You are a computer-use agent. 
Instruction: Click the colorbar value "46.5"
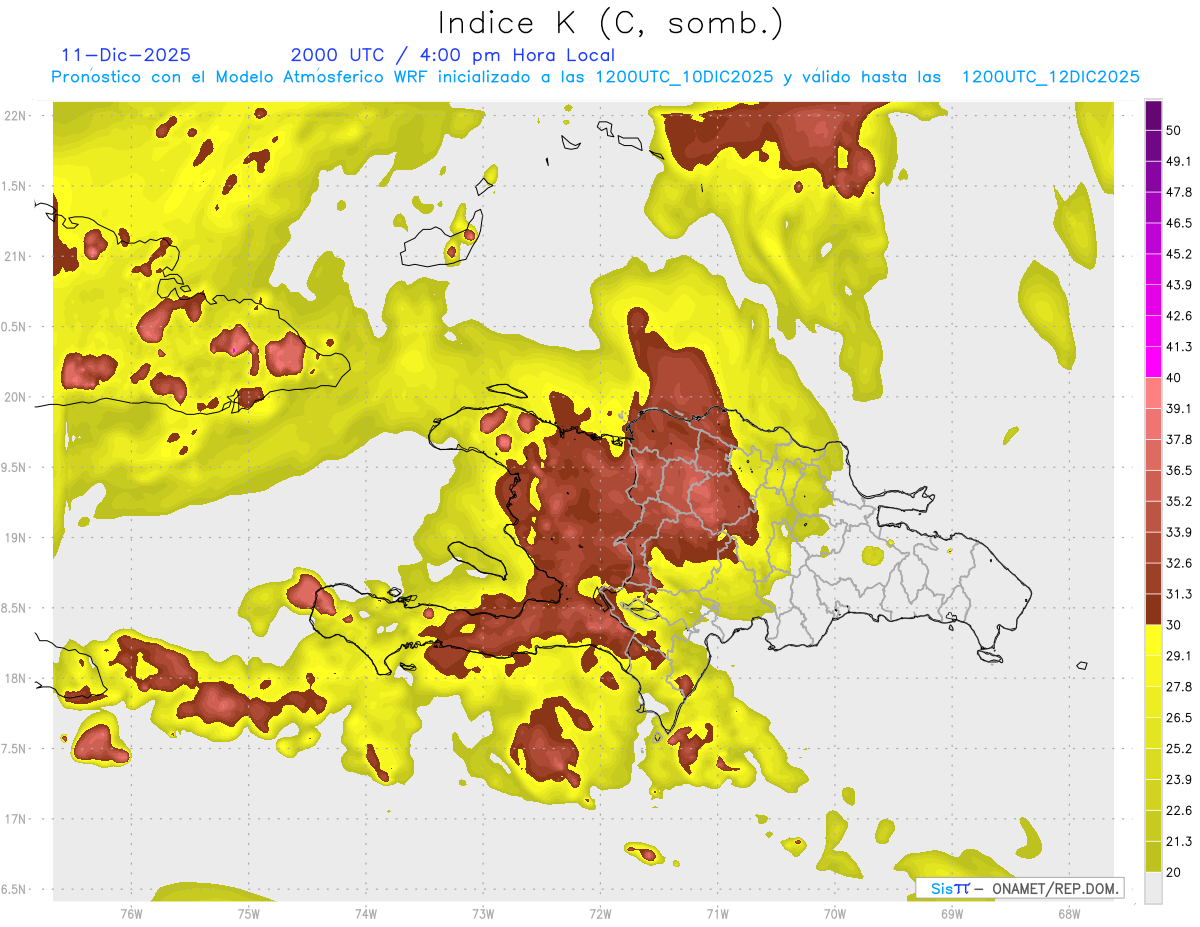1179,224
